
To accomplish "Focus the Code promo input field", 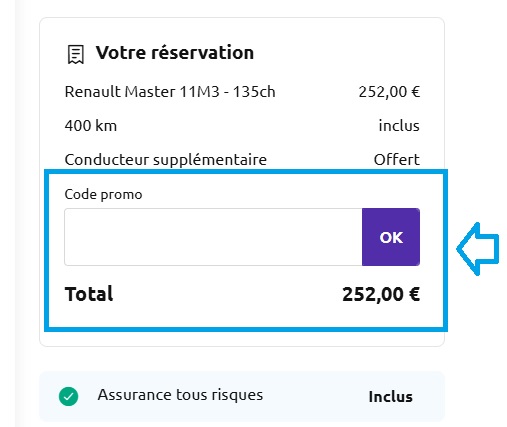I will pyautogui.click(x=213, y=237).
